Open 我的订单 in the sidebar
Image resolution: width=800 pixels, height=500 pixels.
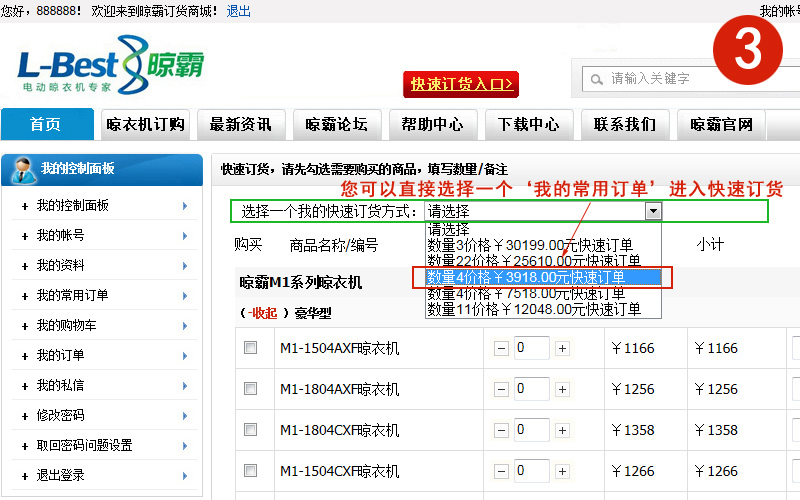tap(60, 356)
